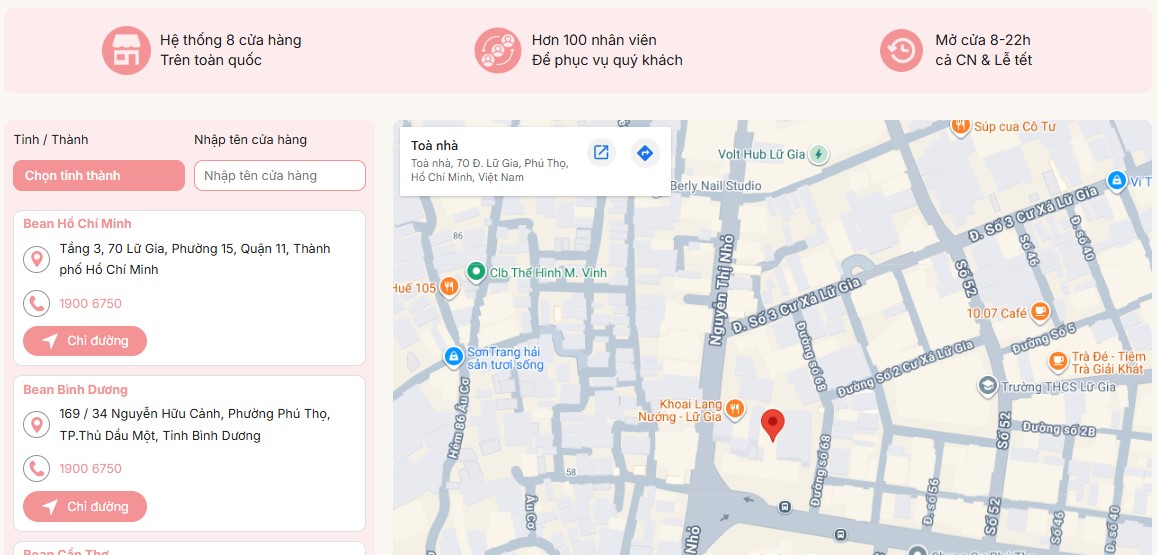This screenshot has width=1158, height=555.
Task: Click the Huế 105 restaurant marker
Action: click(x=449, y=287)
